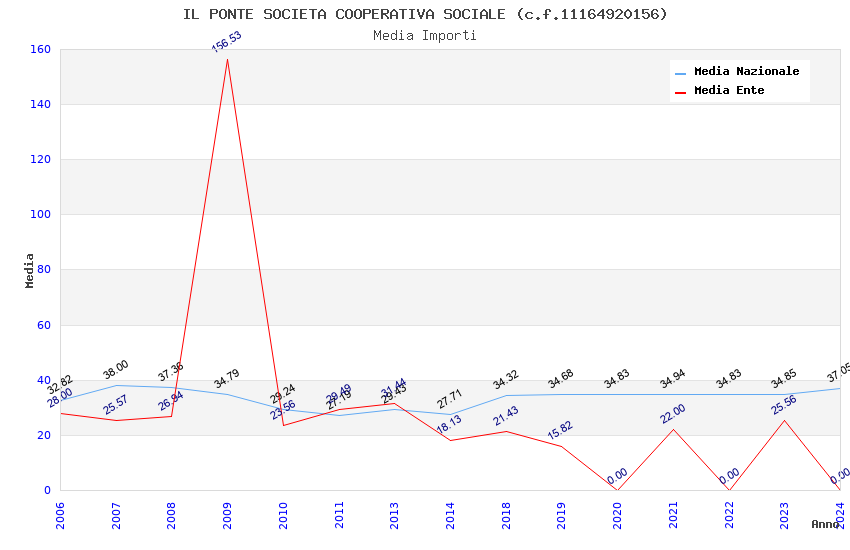The height and width of the screenshot is (550, 850).
Task: Click the Media Importi subtitle
Action: point(425,36)
